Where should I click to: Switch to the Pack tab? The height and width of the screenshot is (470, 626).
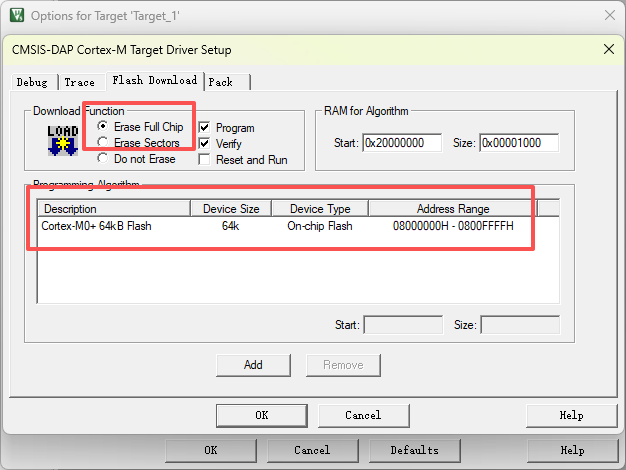coord(221,82)
